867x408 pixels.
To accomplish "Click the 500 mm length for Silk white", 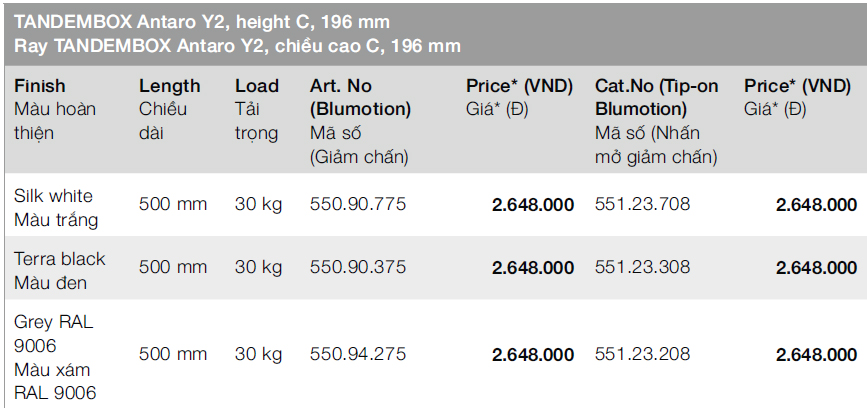I will [173, 205].
